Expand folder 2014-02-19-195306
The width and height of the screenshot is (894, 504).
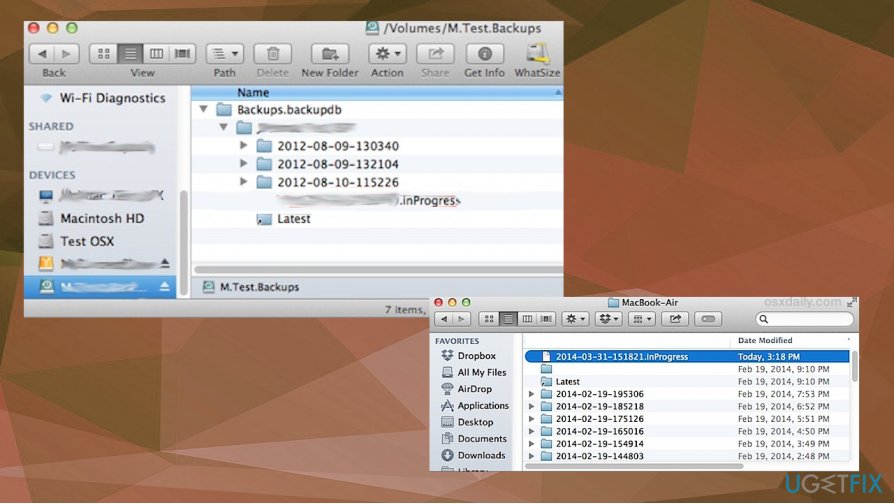(531, 394)
